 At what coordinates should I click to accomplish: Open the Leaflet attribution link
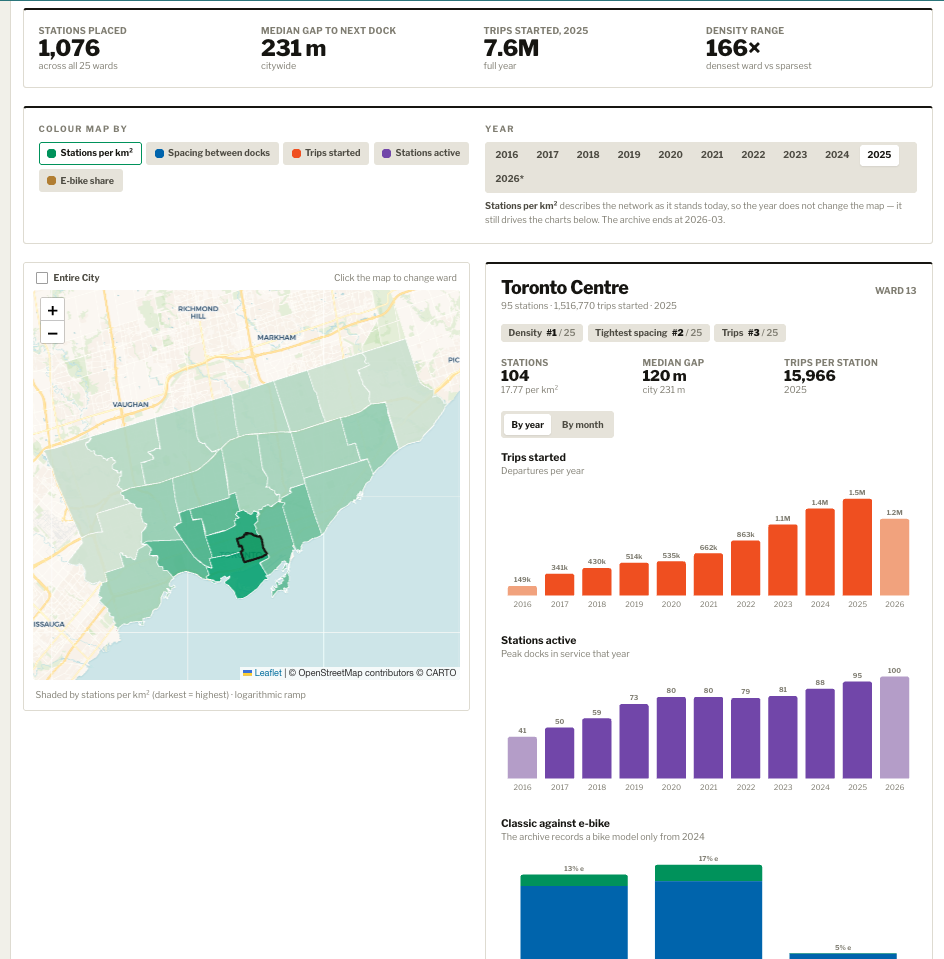pos(268,673)
